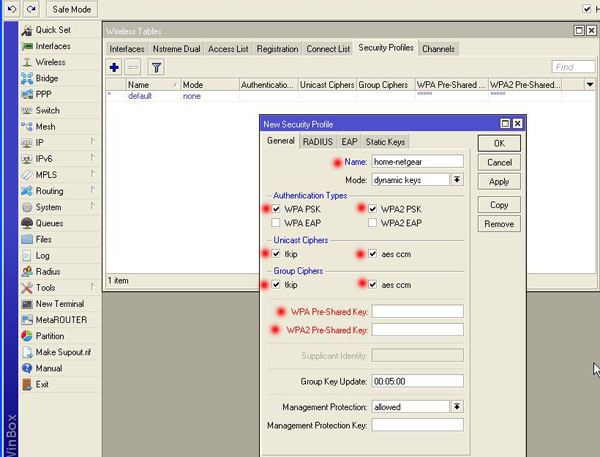
Task: Click the Apply button
Action: click(499, 182)
